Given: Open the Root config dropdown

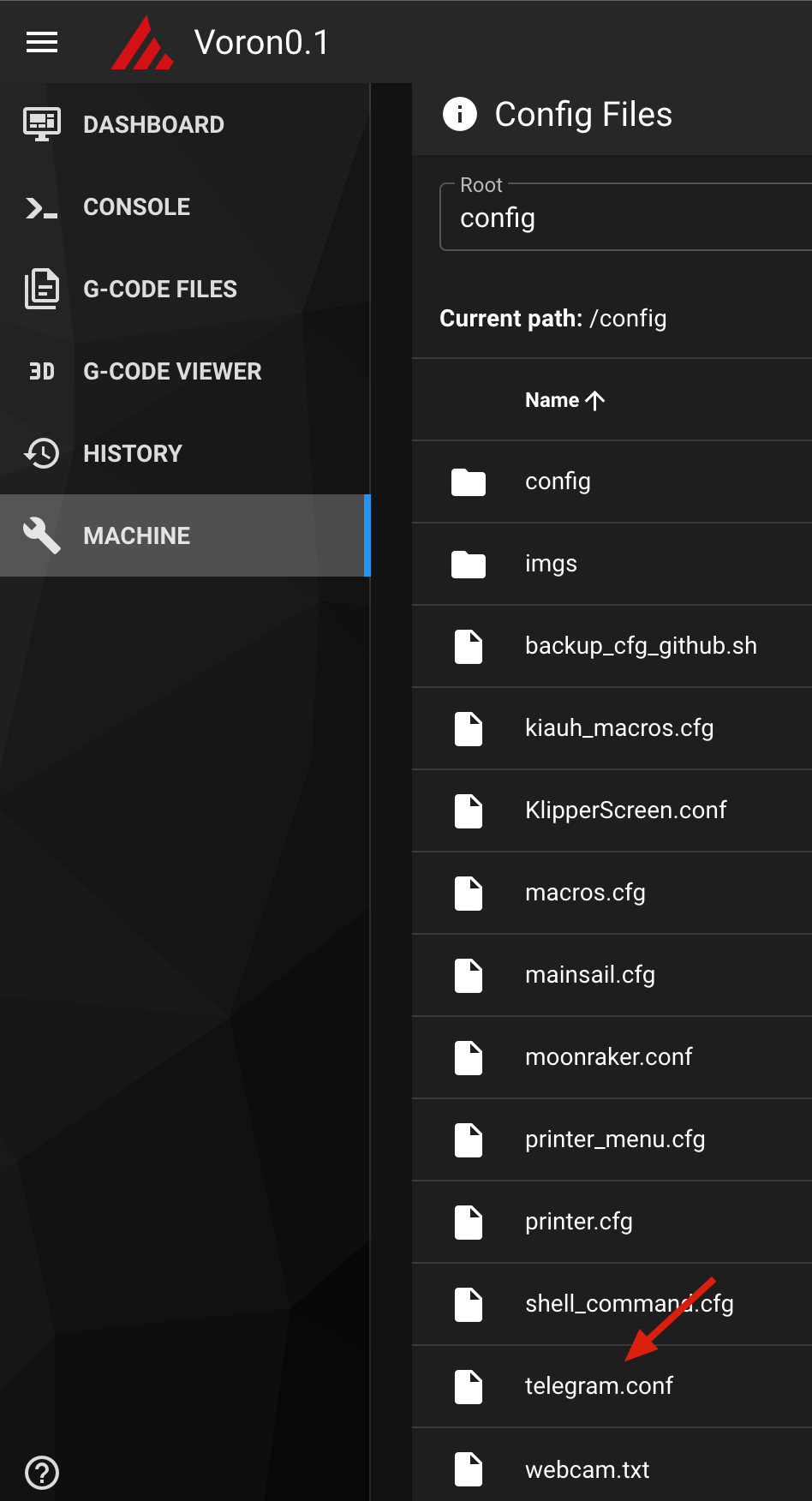Looking at the screenshot, I should point(625,218).
